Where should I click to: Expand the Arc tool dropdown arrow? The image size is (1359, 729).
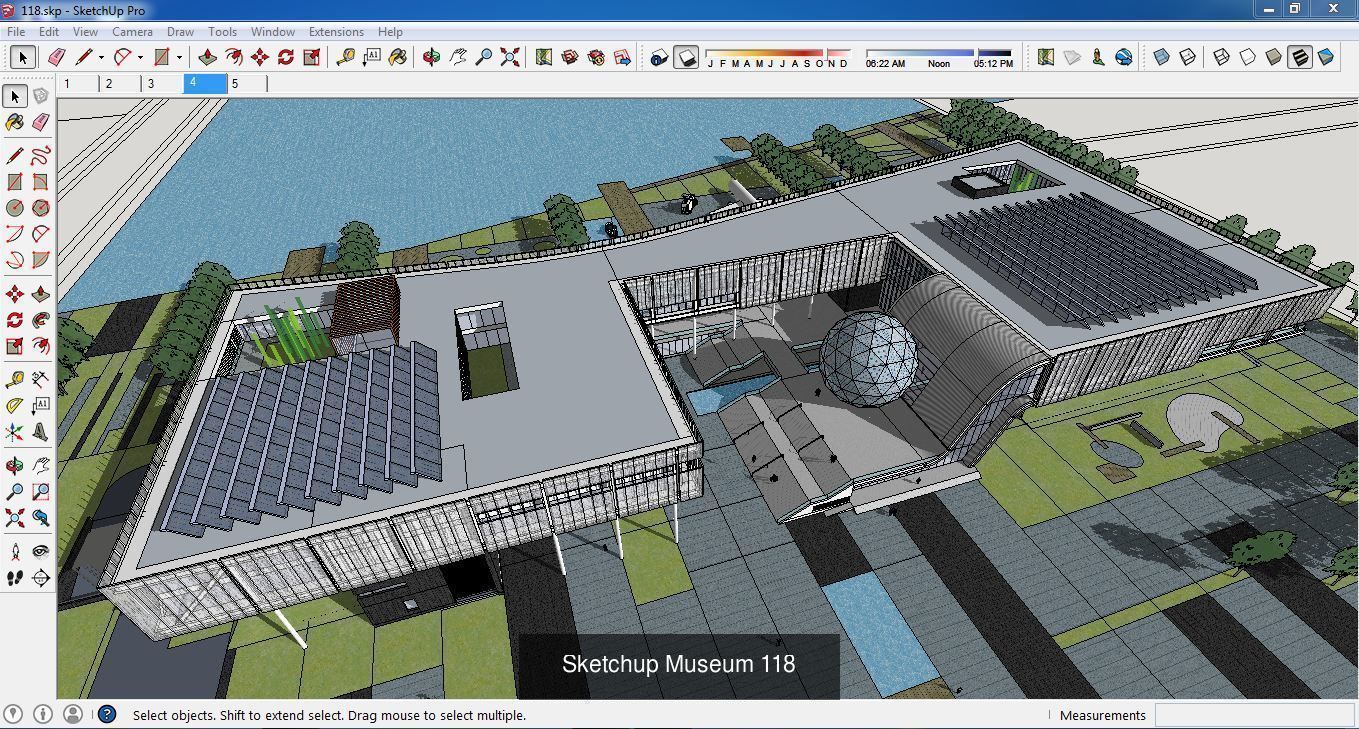pyautogui.click(x=140, y=58)
